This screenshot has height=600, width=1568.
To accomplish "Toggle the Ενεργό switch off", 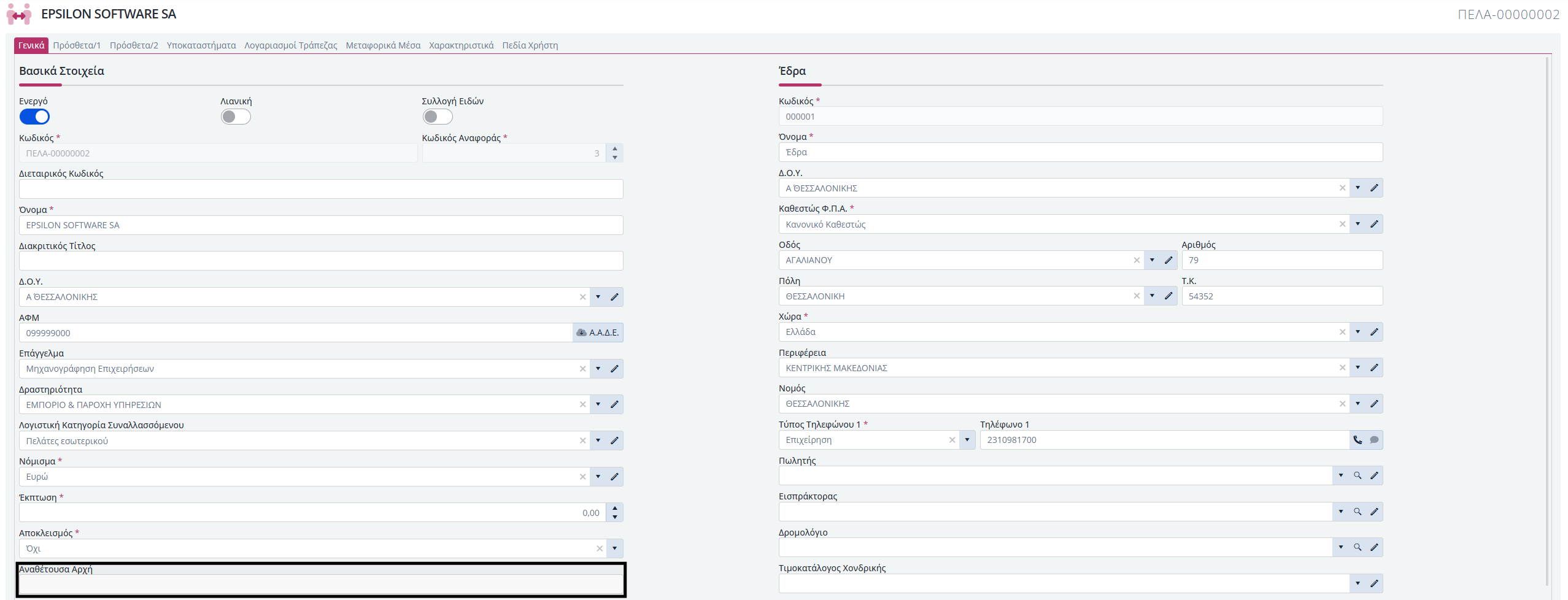I will coord(34,117).
